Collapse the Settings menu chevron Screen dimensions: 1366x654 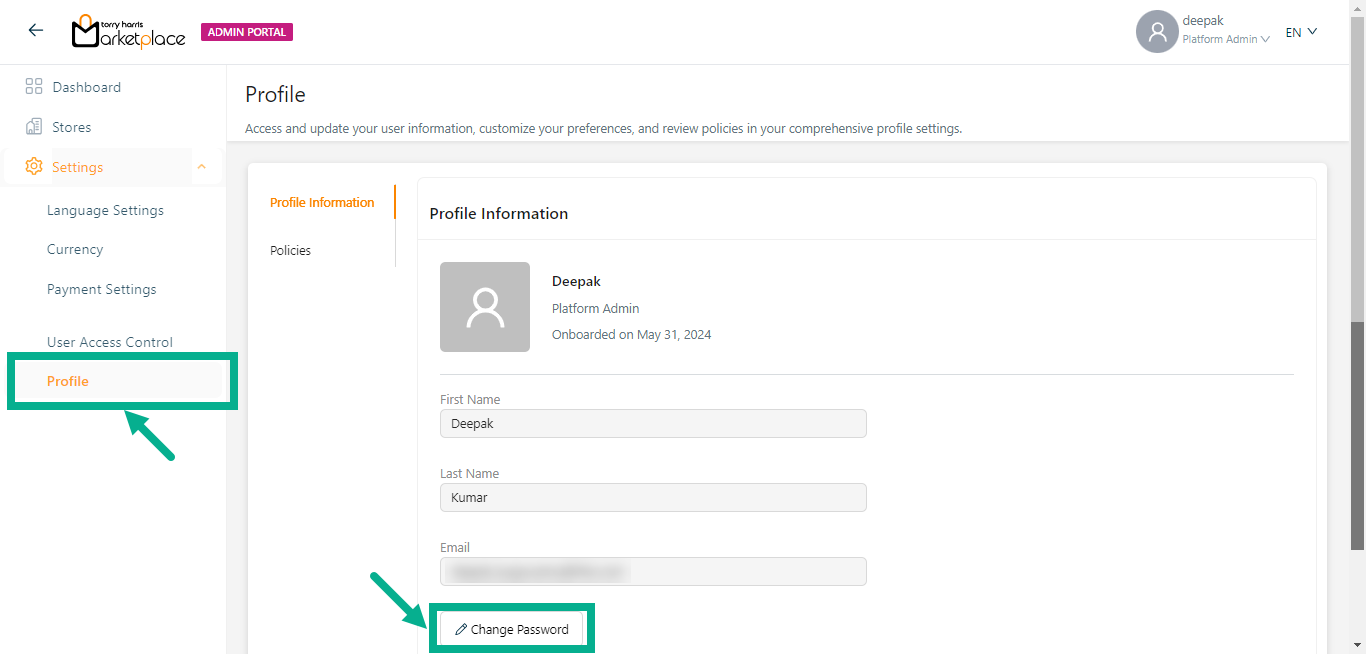[201, 167]
